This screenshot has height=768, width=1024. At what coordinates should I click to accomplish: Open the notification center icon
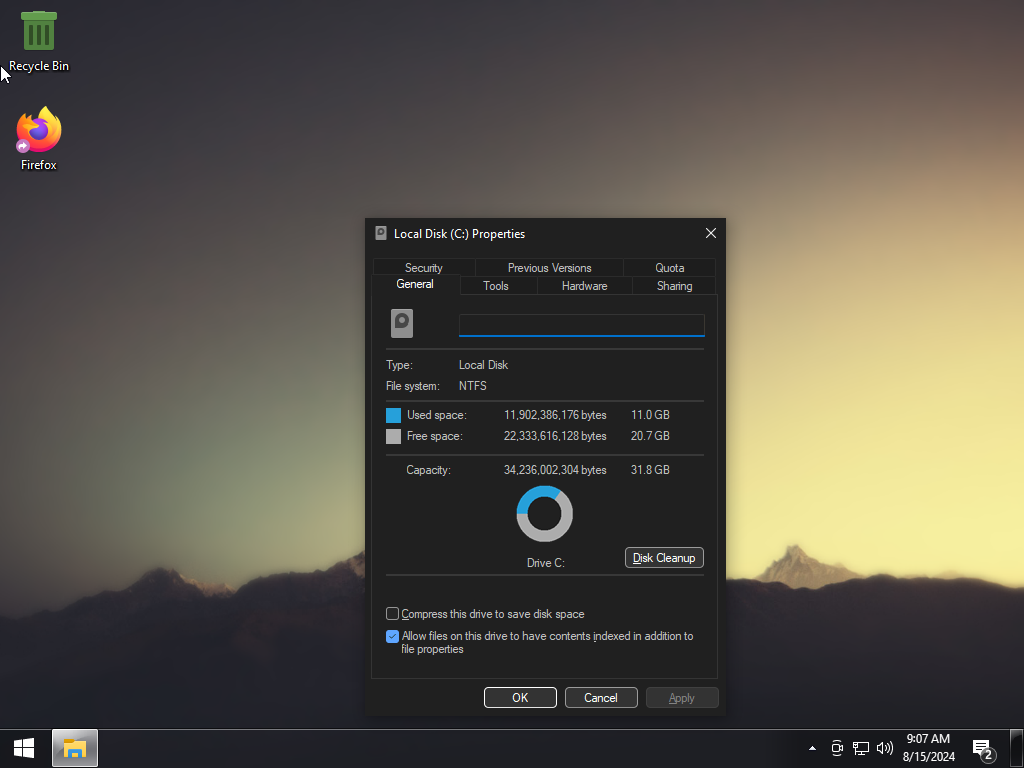pos(982,748)
